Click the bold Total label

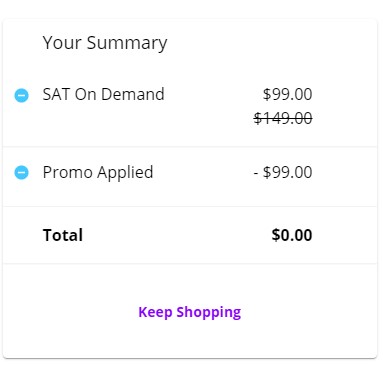coord(63,235)
